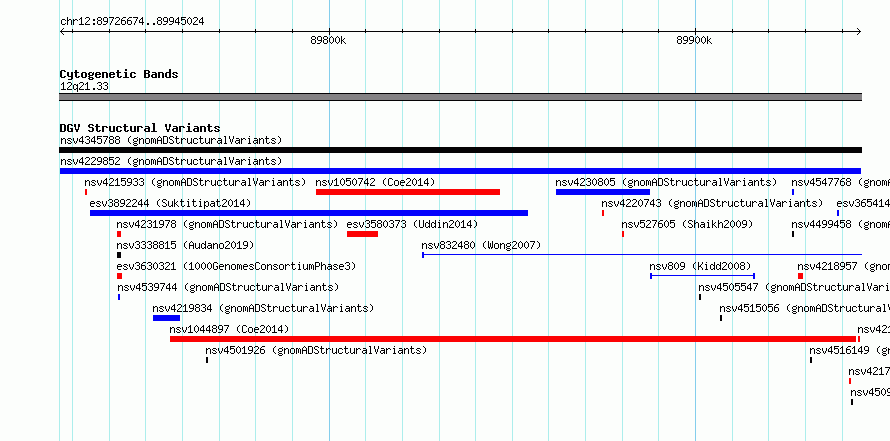Open the nsv4505547 variant label

point(794,287)
